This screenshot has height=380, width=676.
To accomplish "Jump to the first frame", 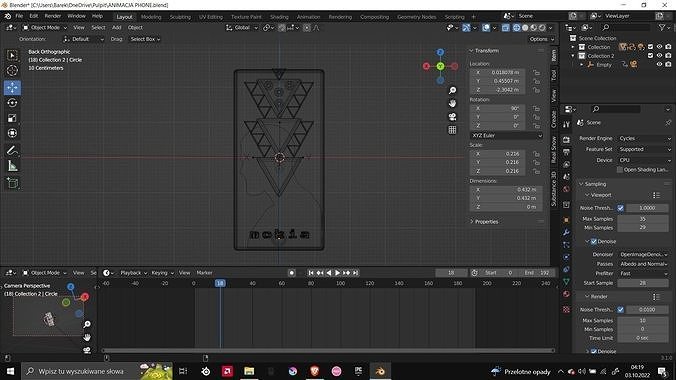I will 311,273.
